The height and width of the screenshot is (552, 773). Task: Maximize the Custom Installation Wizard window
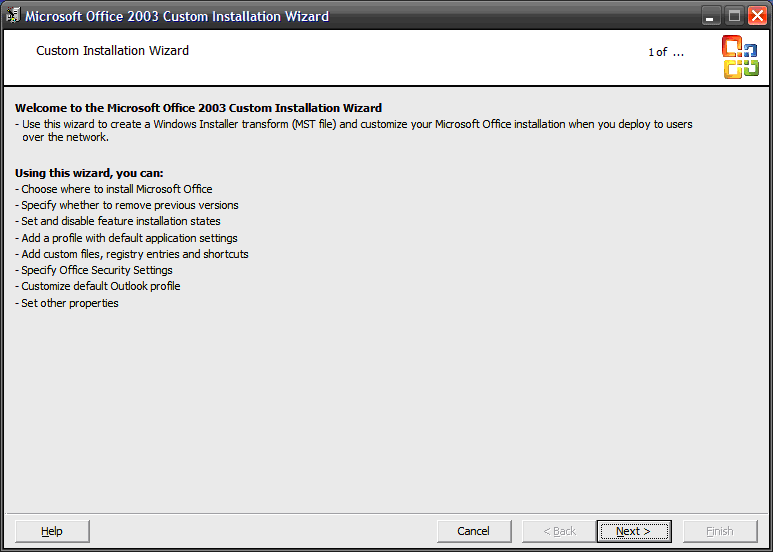[734, 16]
